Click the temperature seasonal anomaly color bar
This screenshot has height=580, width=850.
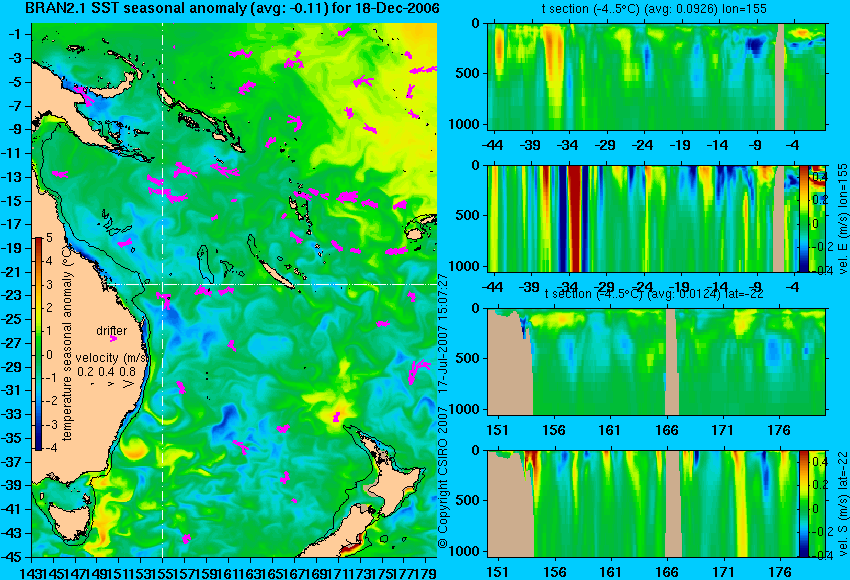pos(38,344)
